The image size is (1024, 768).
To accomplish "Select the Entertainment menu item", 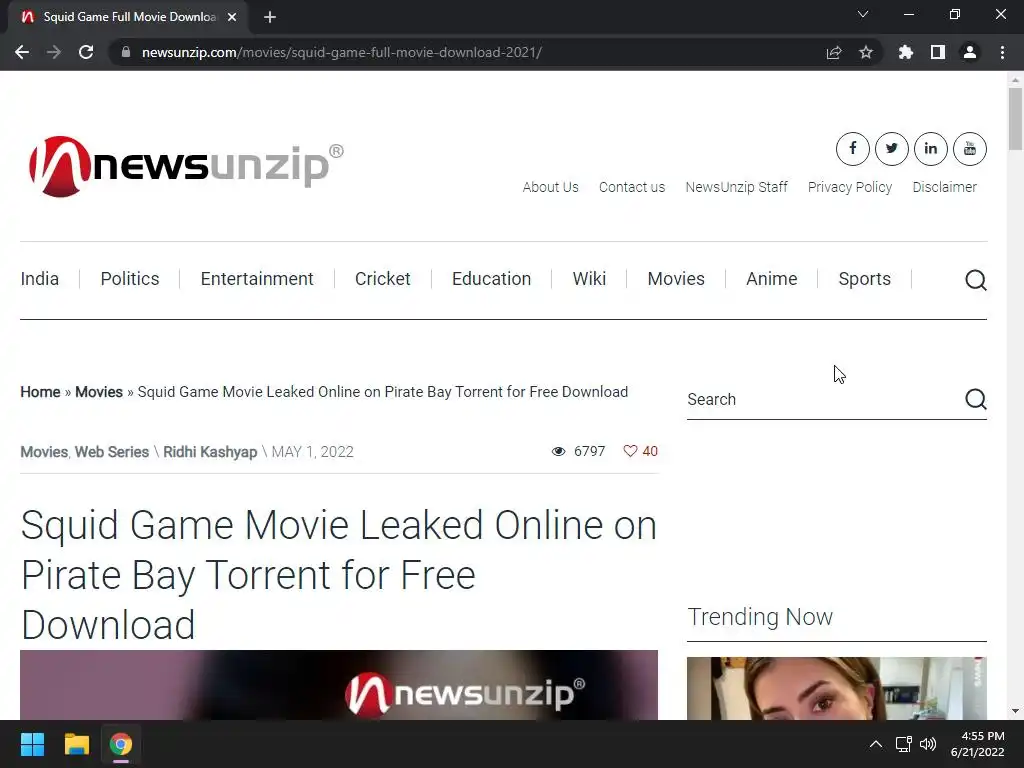I will 257,279.
